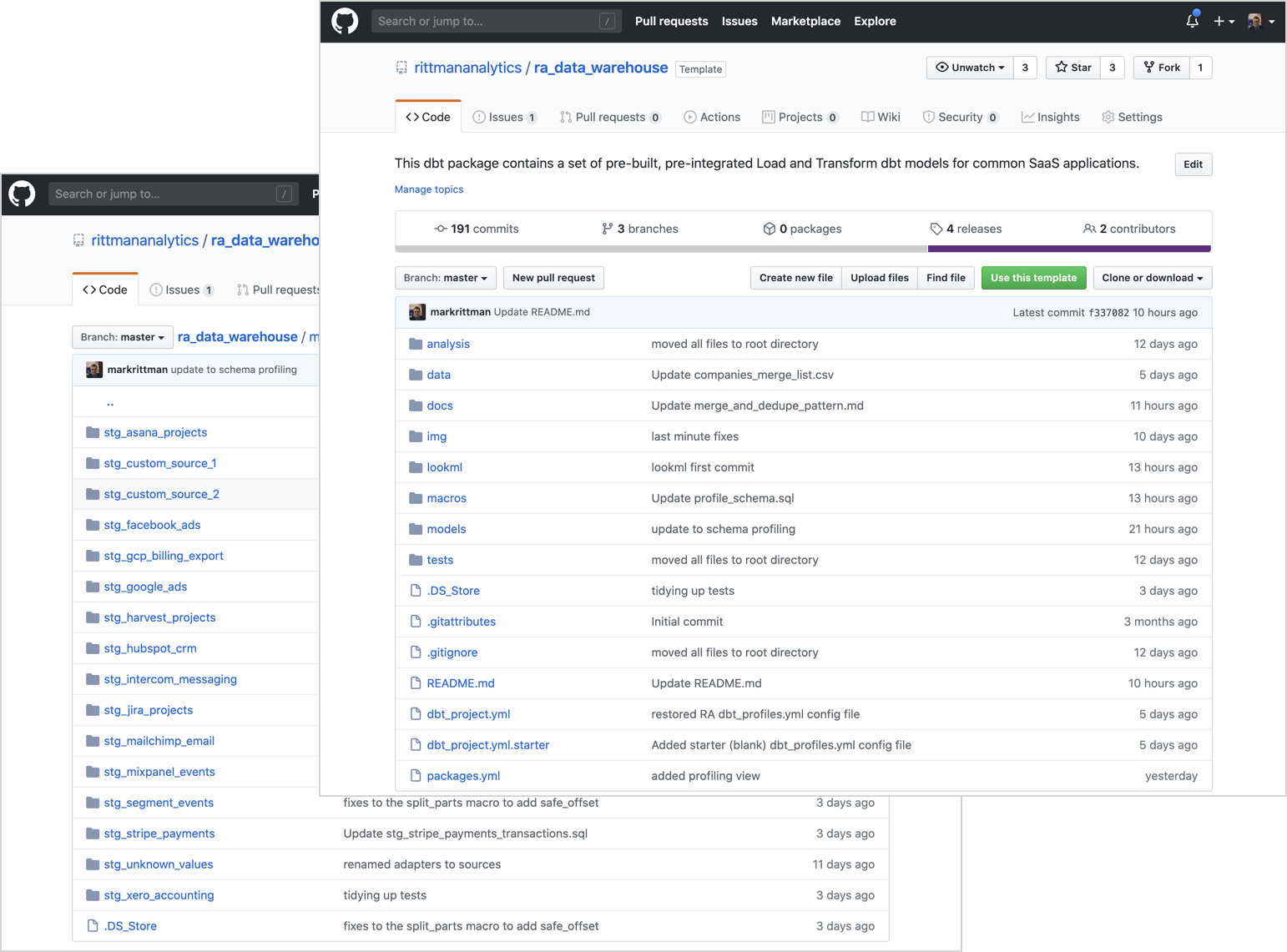This screenshot has height=952, width=1287.
Task: Open the notifications bell
Action: coord(1192,21)
